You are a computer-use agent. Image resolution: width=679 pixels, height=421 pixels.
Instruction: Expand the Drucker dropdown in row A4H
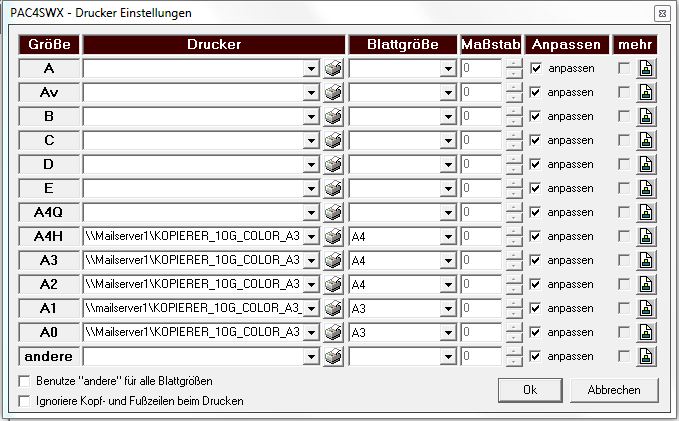pos(311,236)
